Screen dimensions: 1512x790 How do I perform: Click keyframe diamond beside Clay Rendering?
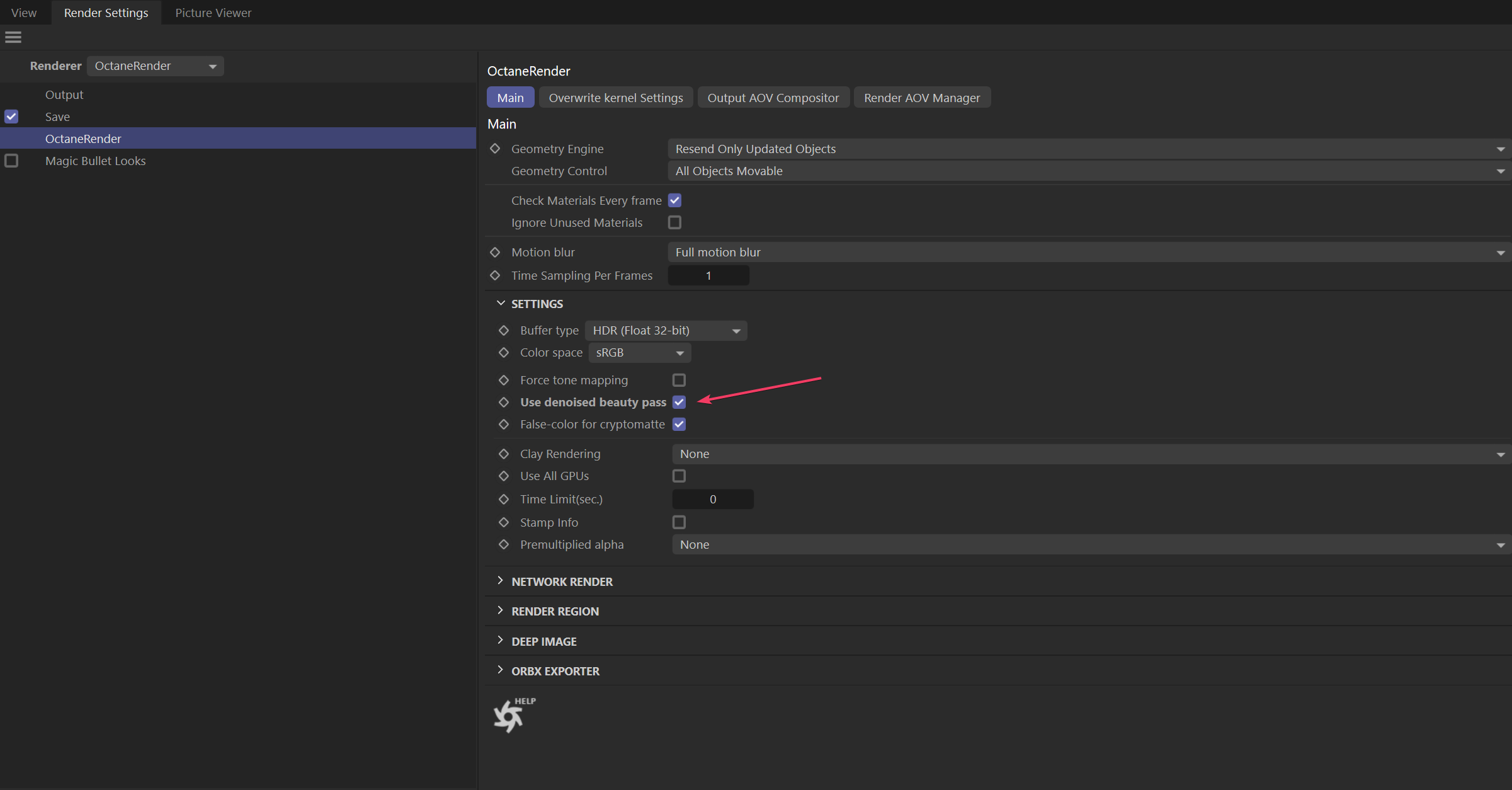point(504,454)
